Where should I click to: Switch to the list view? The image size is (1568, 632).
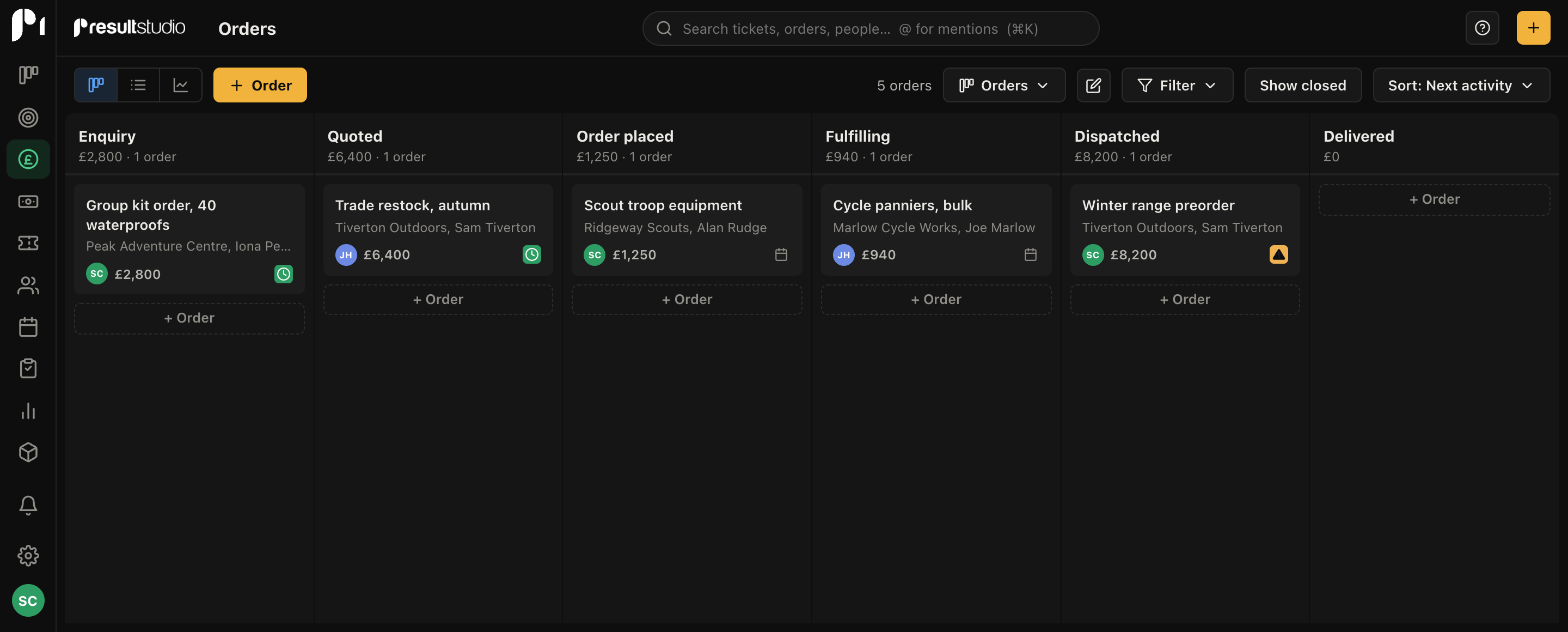click(x=138, y=85)
